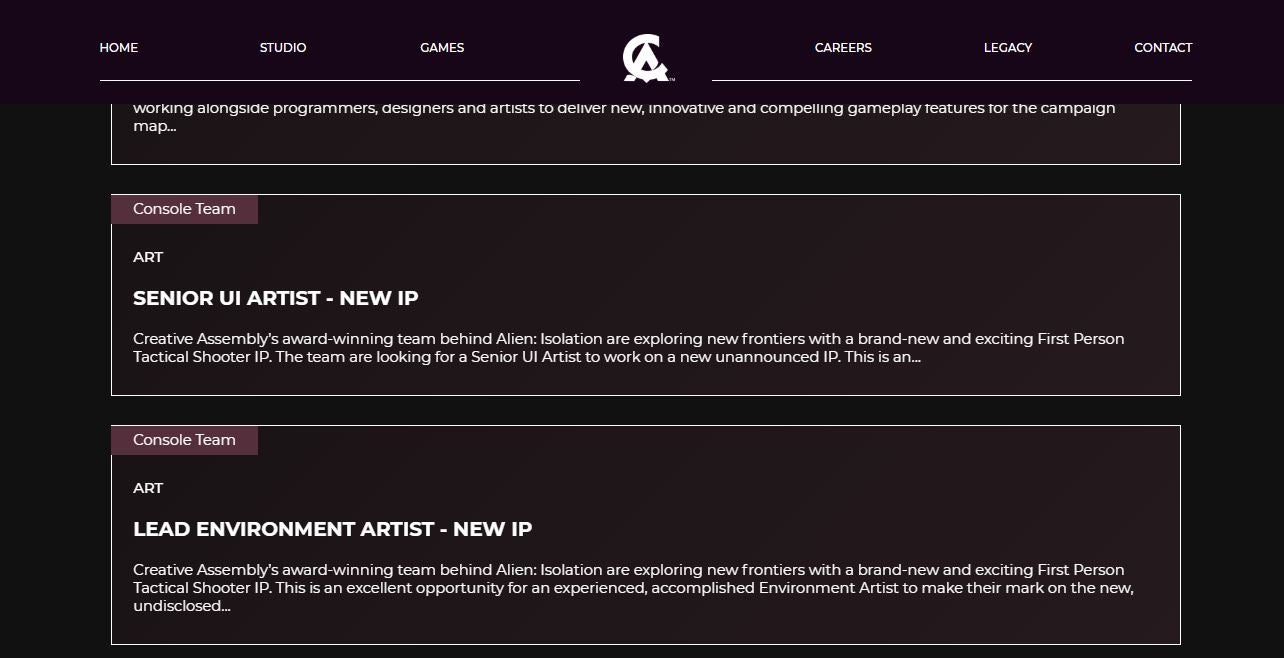Open the CAREERS navigation link
Image resolution: width=1284 pixels, height=658 pixels.
point(843,48)
